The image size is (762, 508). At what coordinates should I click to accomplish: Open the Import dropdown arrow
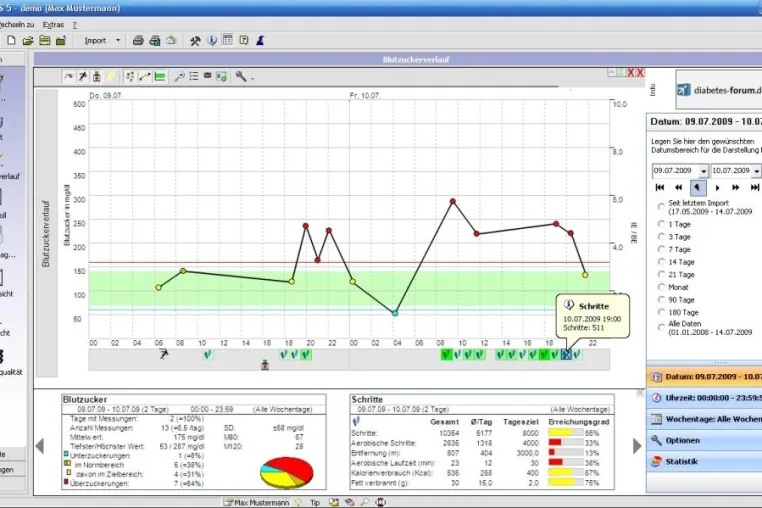[x=118, y=40]
